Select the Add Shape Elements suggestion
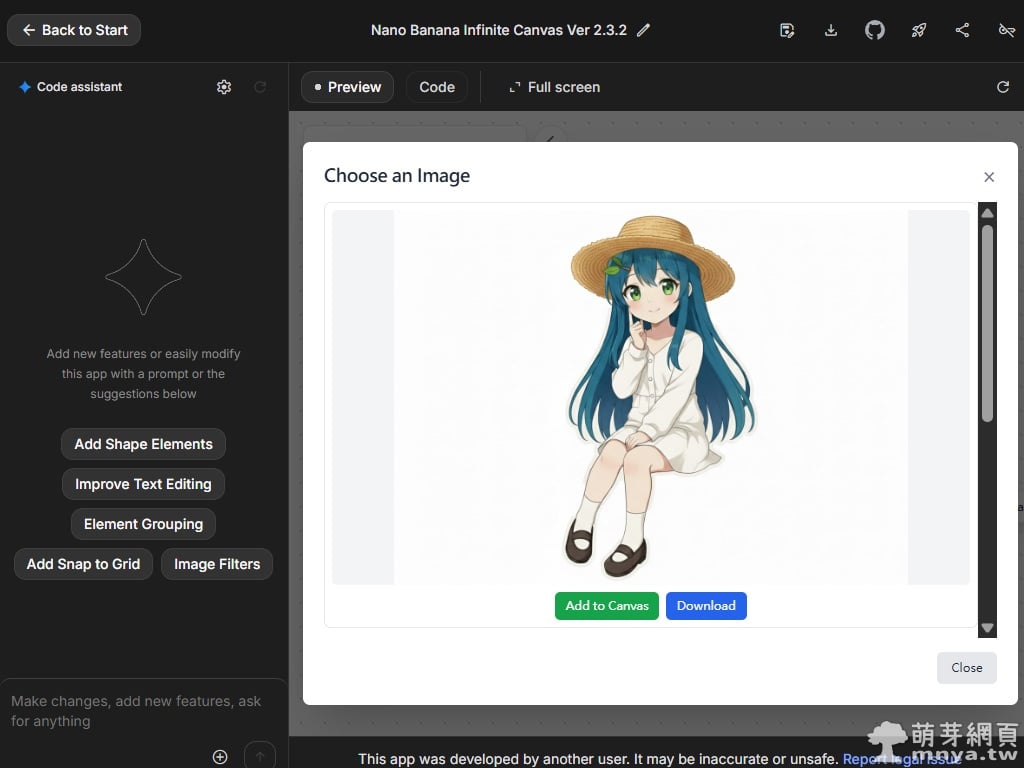Image resolution: width=1024 pixels, height=768 pixels. point(143,444)
